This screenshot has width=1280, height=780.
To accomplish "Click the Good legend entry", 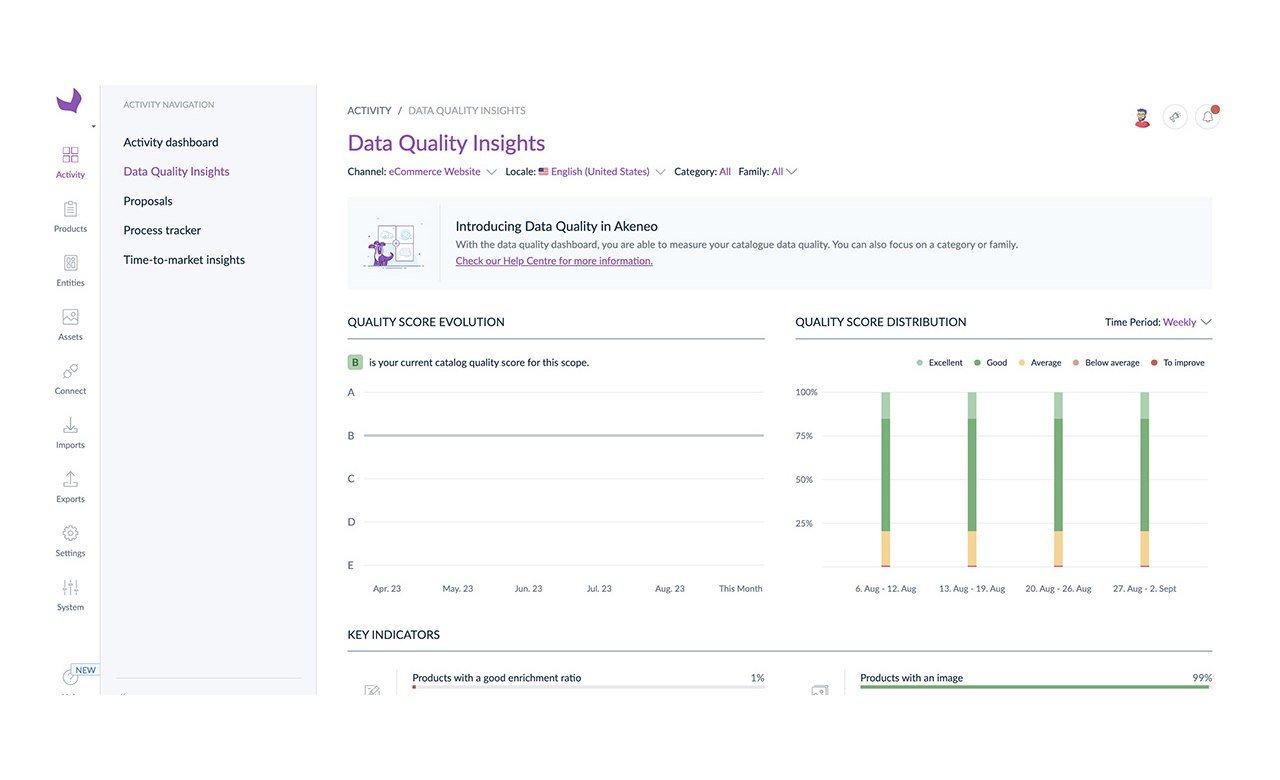I will click(x=991, y=363).
